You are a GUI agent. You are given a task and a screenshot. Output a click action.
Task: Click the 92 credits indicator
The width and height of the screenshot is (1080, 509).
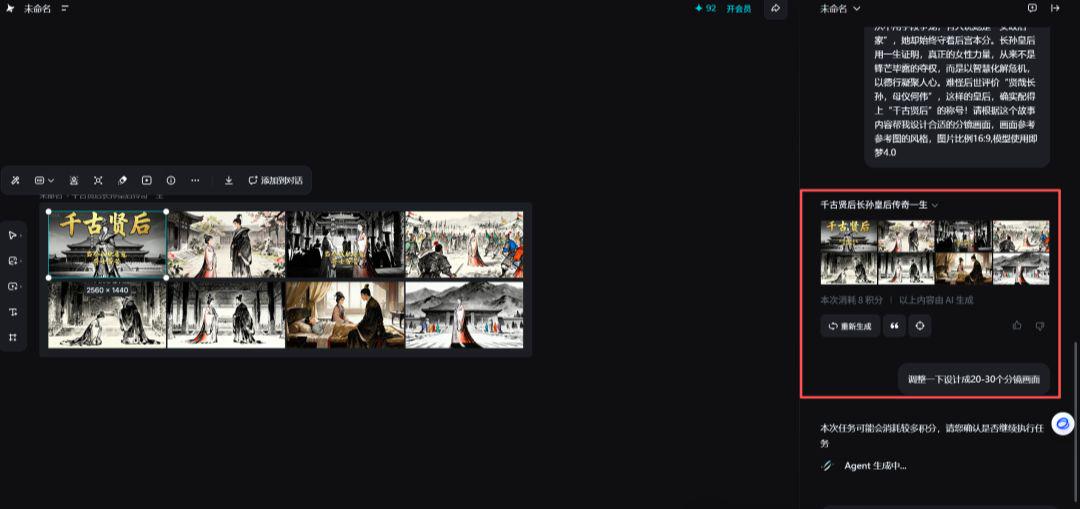coord(705,9)
